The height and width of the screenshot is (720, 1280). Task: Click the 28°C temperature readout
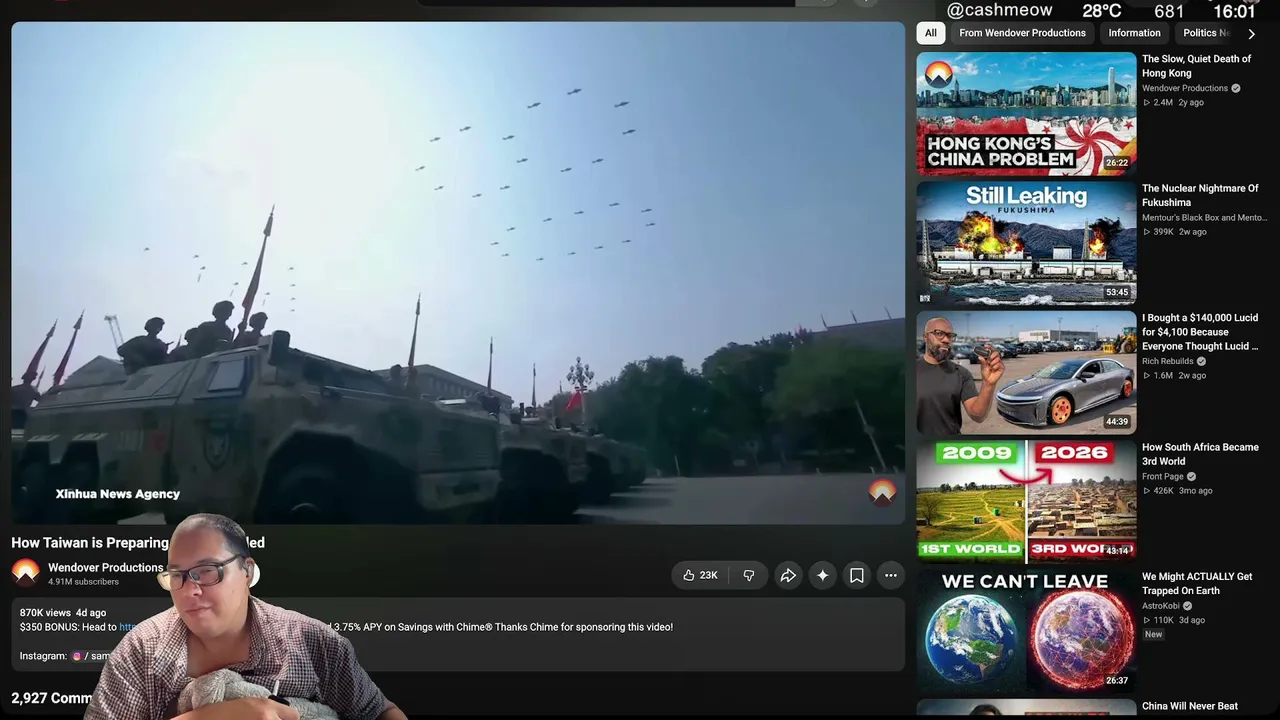1102,10
